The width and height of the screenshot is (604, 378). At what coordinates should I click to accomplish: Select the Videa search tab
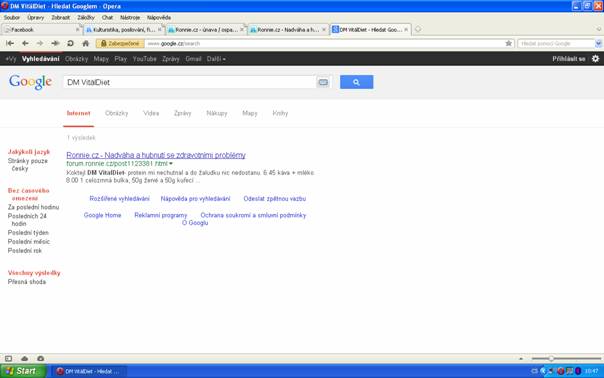point(151,113)
